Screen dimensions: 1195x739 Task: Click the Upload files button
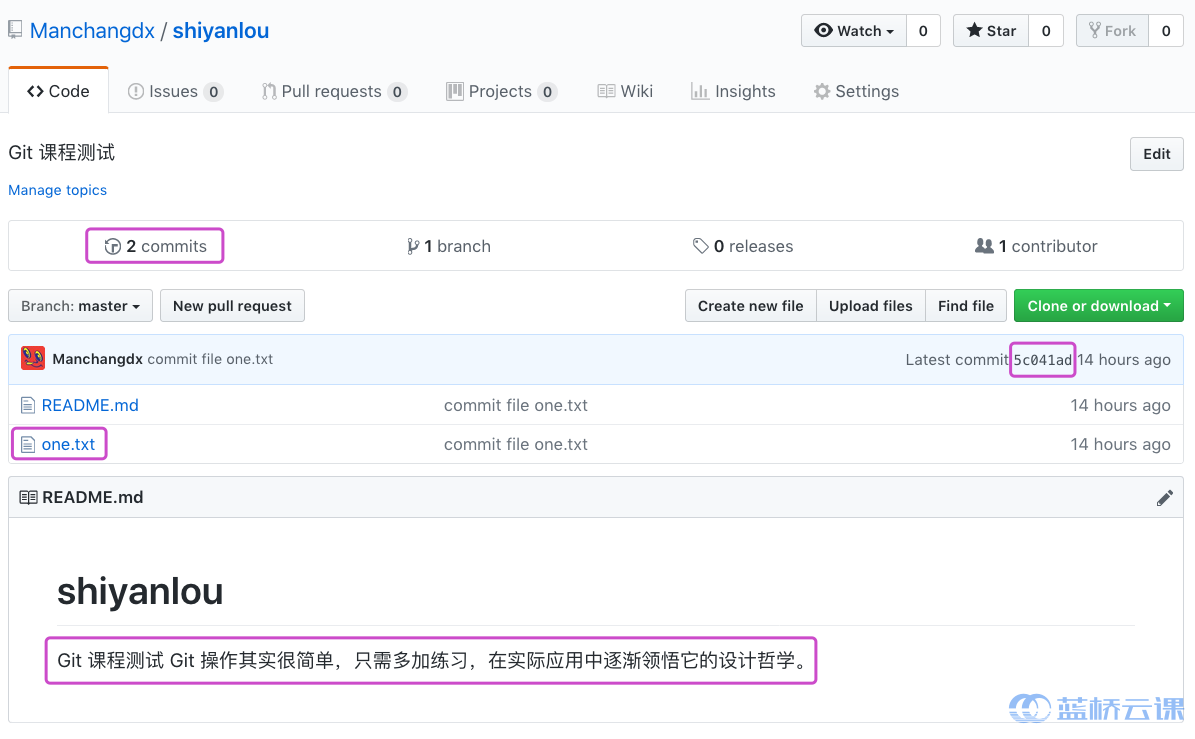pos(870,306)
